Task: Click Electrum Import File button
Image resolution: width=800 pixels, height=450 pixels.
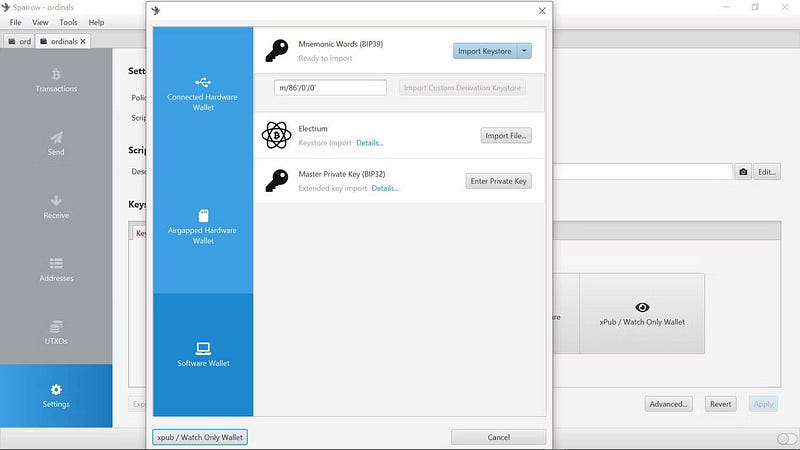Action: [x=506, y=135]
